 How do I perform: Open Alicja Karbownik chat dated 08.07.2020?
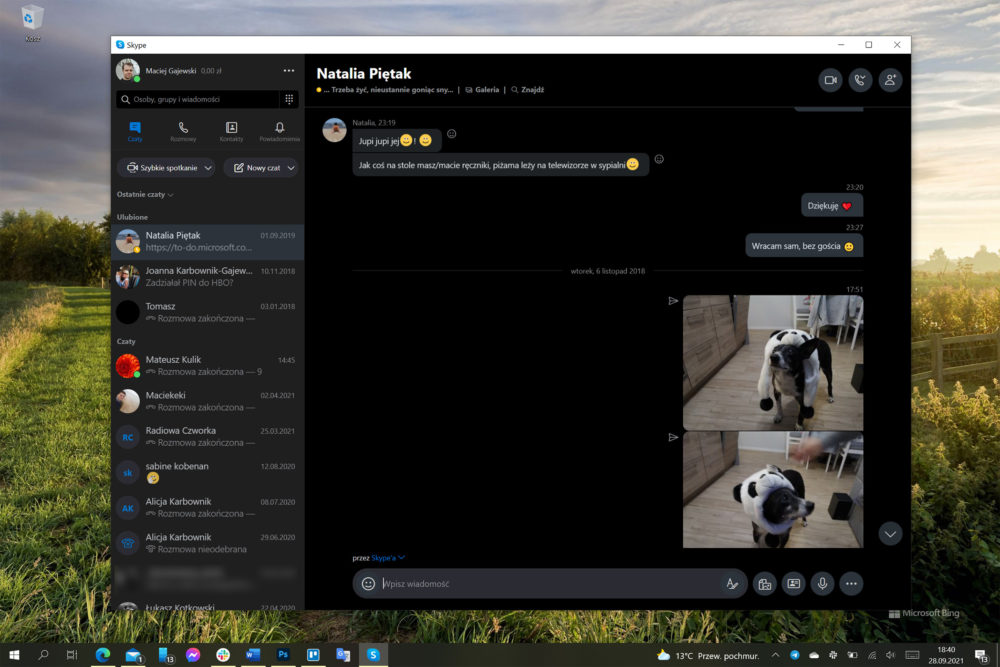207,508
